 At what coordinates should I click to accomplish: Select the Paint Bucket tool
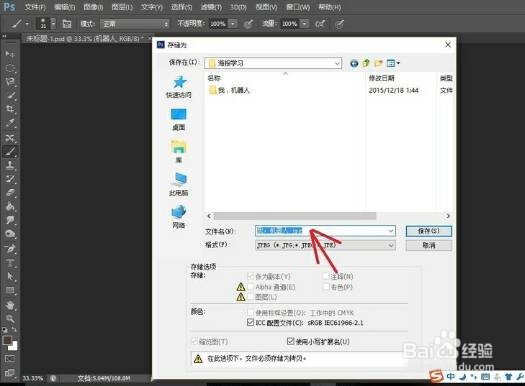tap(10, 206)
